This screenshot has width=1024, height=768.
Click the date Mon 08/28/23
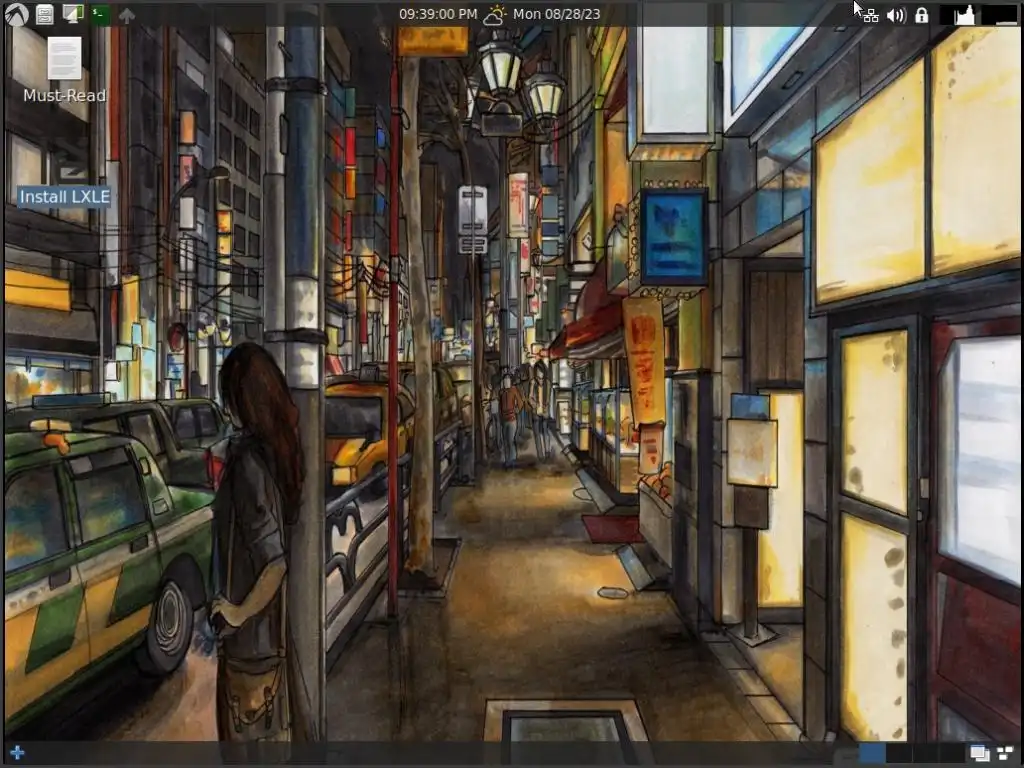click(556, 14)
